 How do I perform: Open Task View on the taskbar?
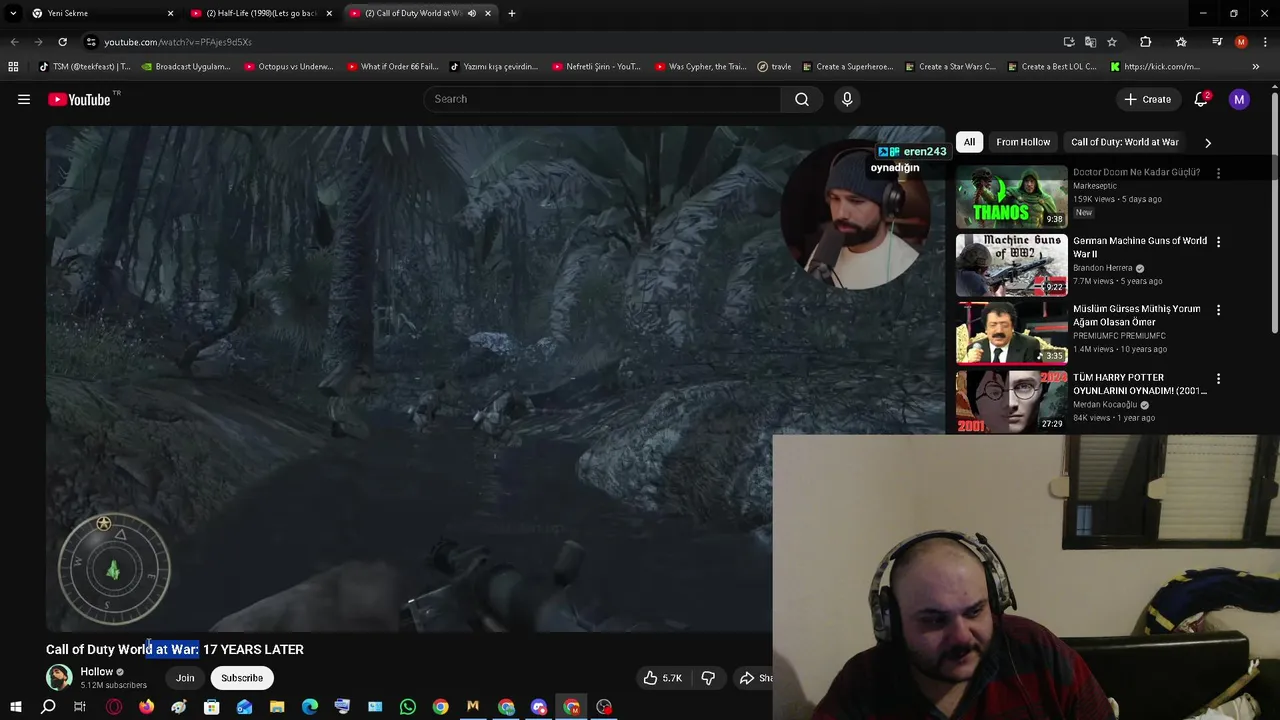click(80, 707)
